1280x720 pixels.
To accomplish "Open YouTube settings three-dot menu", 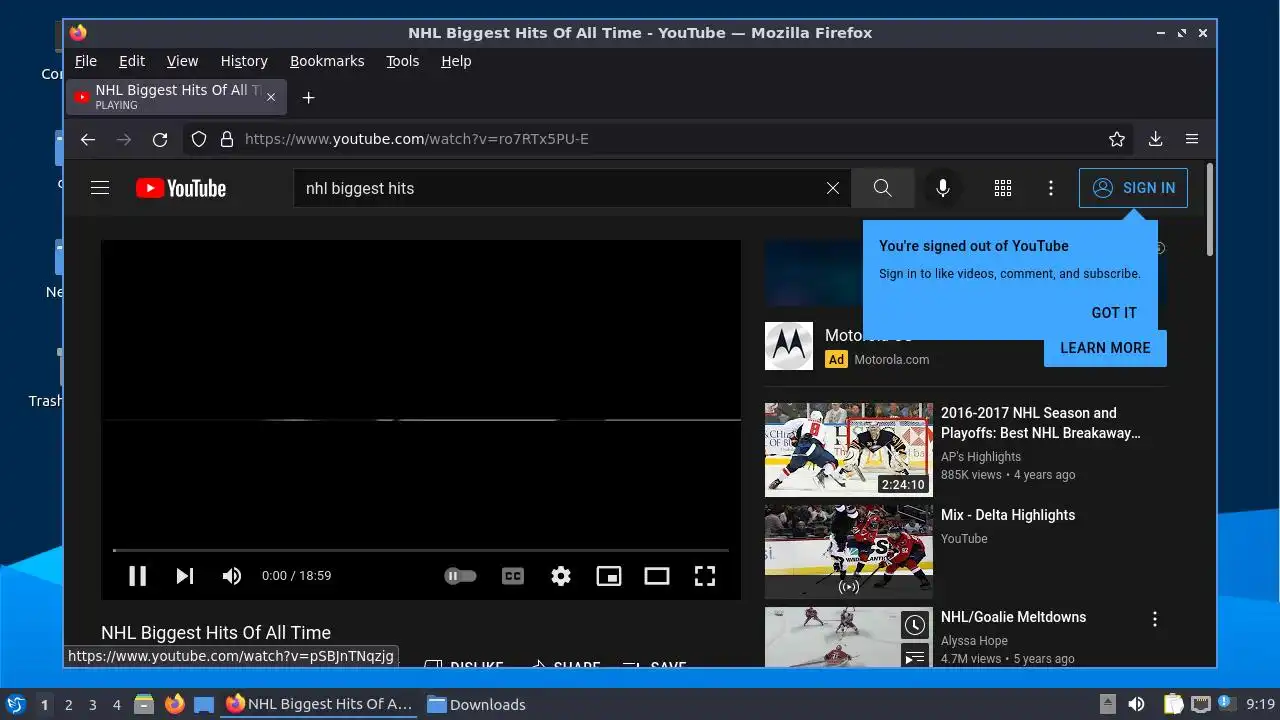I will pos(1050,188).
